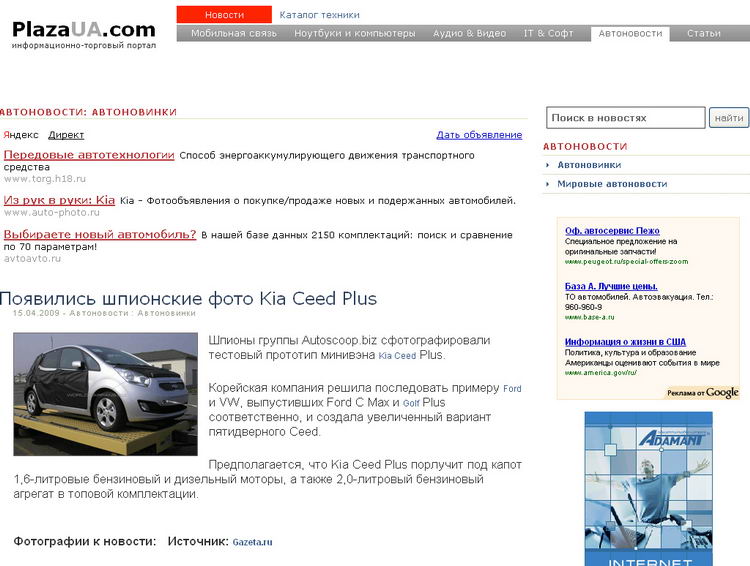750x566 pixels.
Task: Open the Новости tab
Action: pyautogui.click(x=224, y=15)
